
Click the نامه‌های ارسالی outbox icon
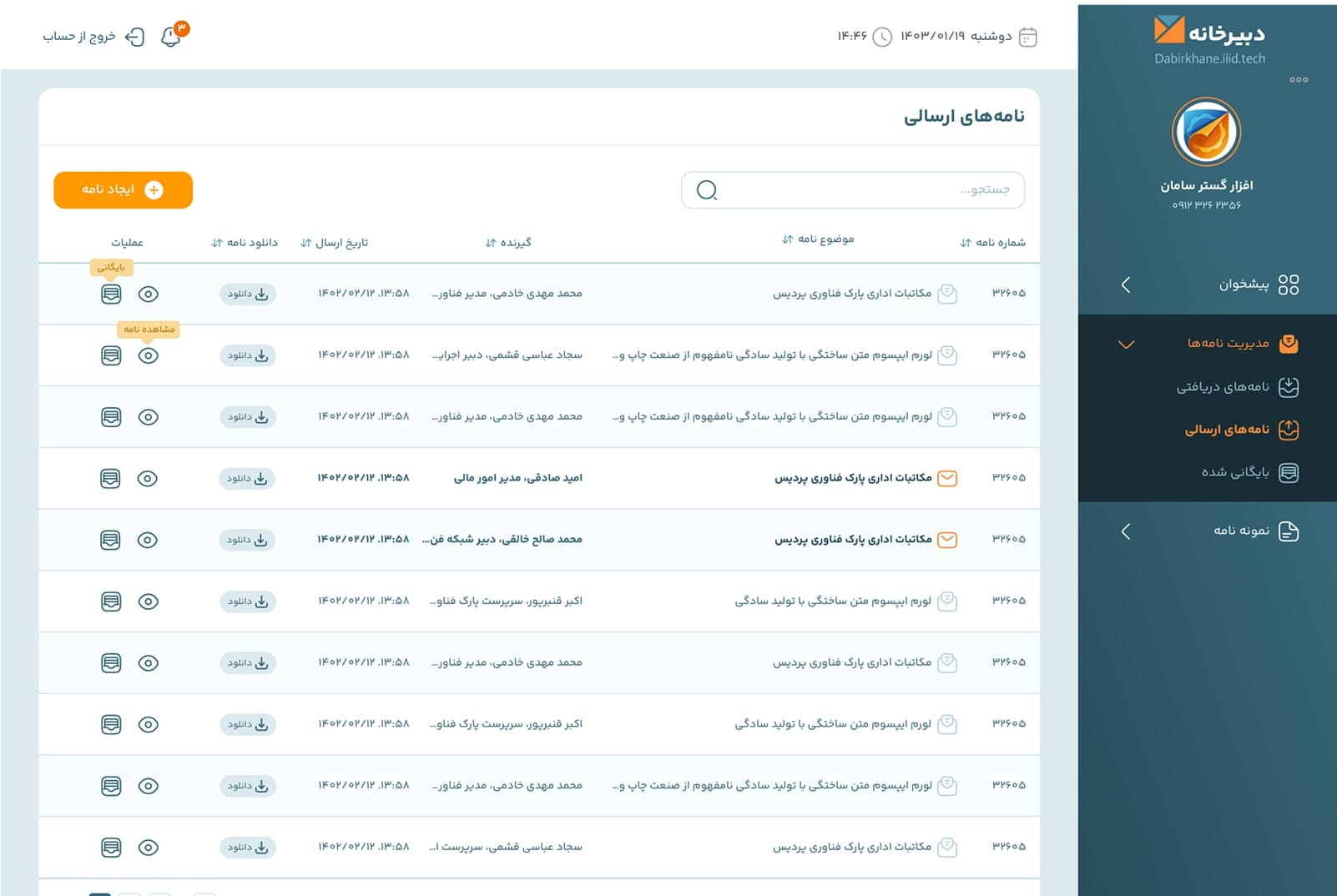[1289, 430]
